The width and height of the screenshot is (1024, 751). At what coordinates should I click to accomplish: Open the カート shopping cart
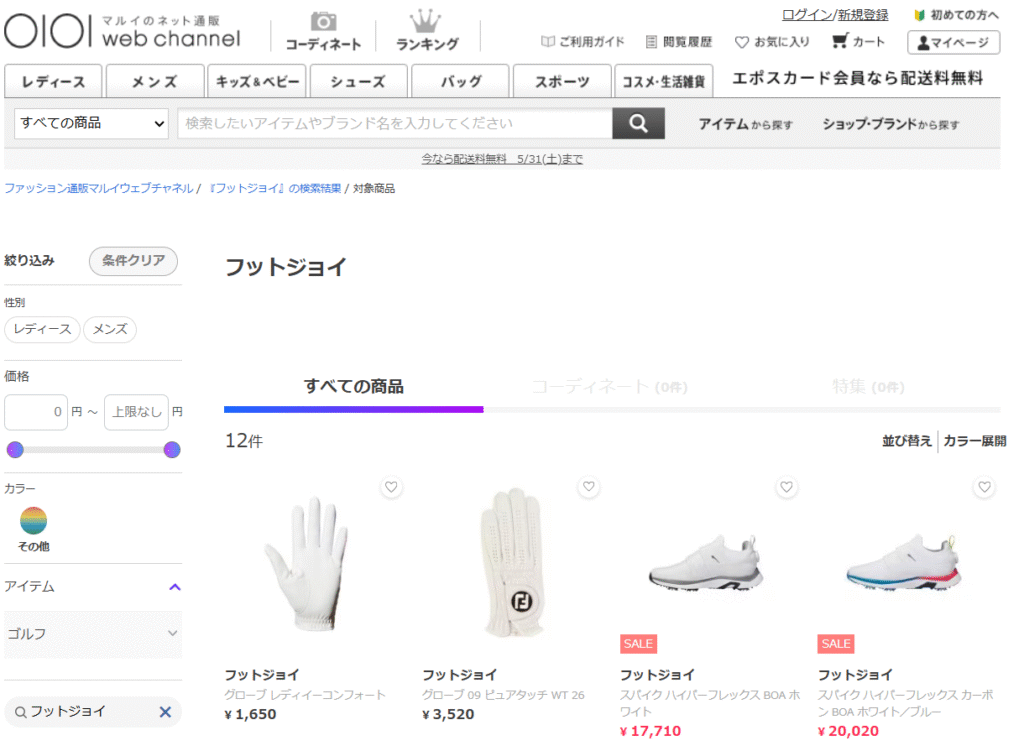pos(858,42)
